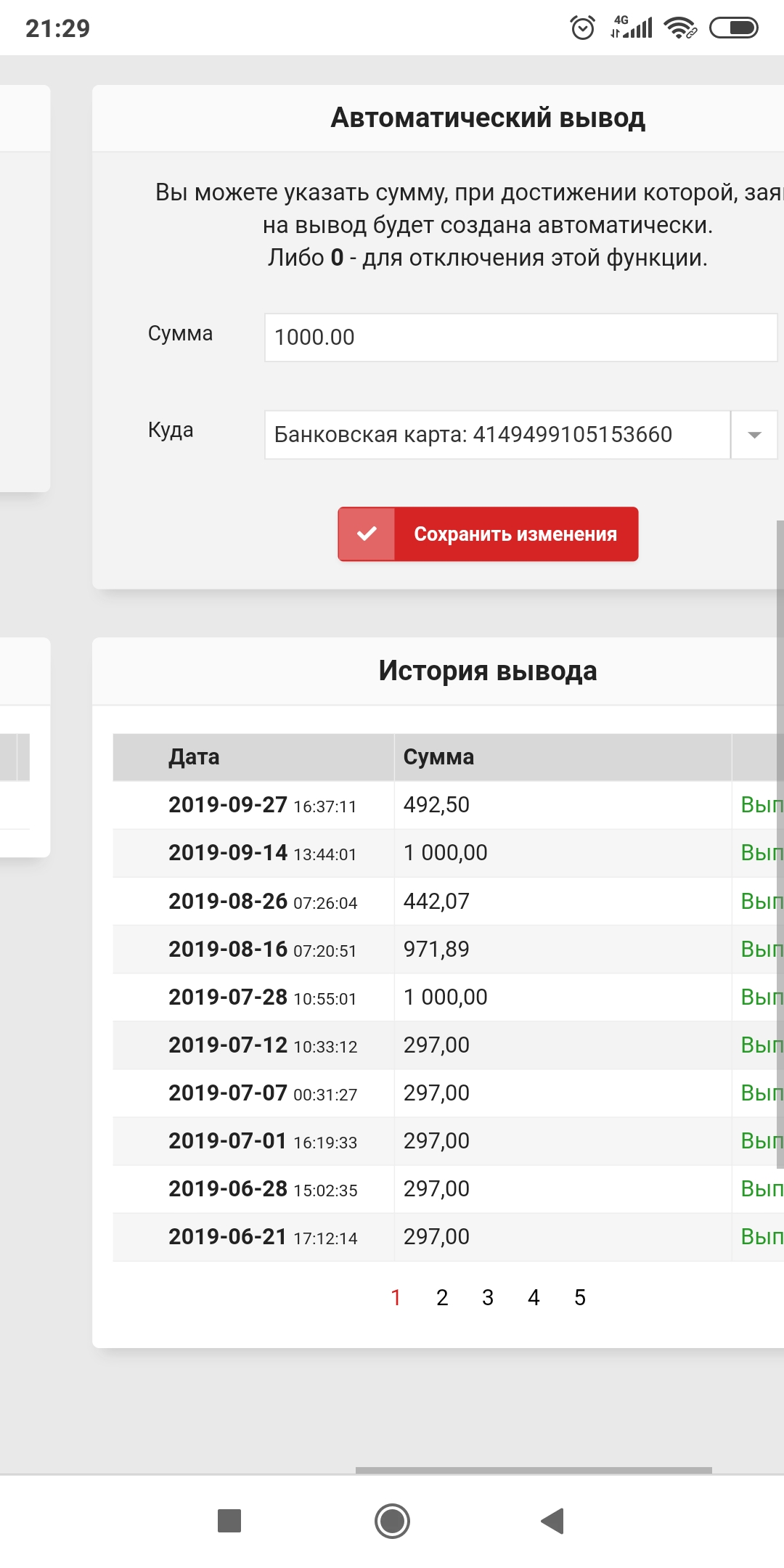784x1568 pixels.
Task: Go to history page 2
Action: click(442, 1297)
